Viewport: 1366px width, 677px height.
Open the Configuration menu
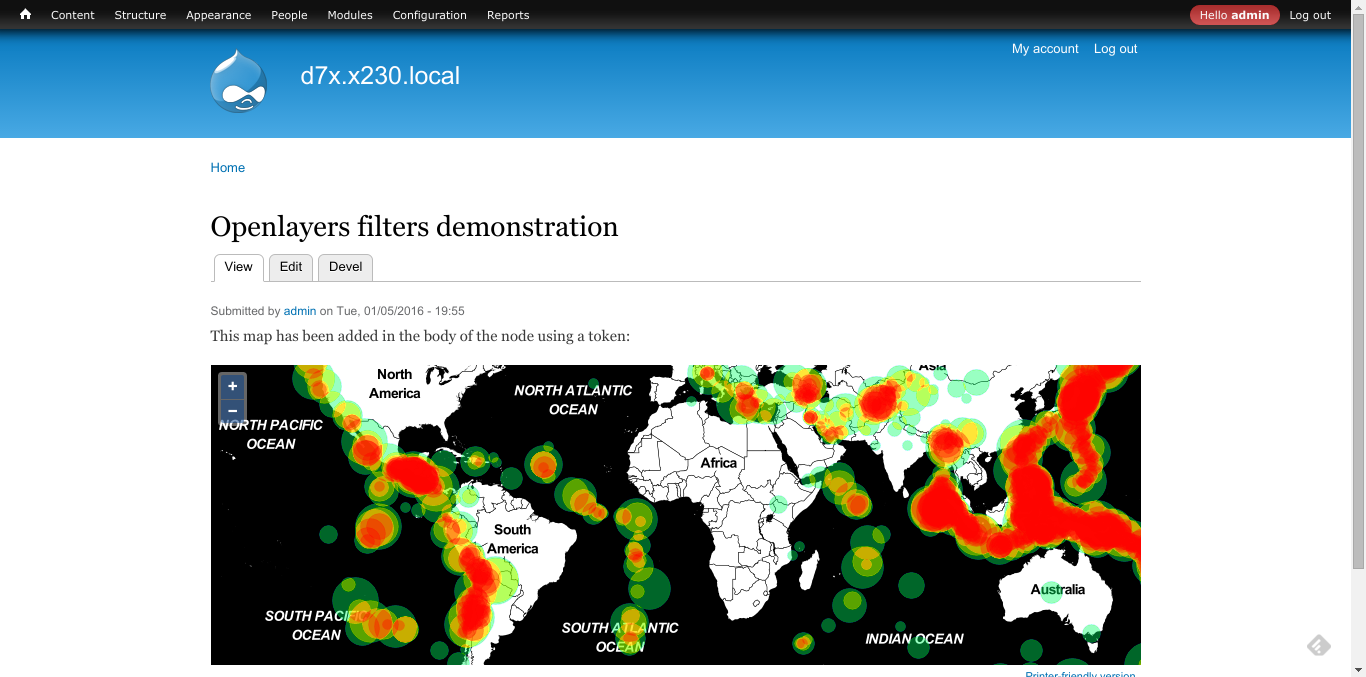tap(429, 14)
